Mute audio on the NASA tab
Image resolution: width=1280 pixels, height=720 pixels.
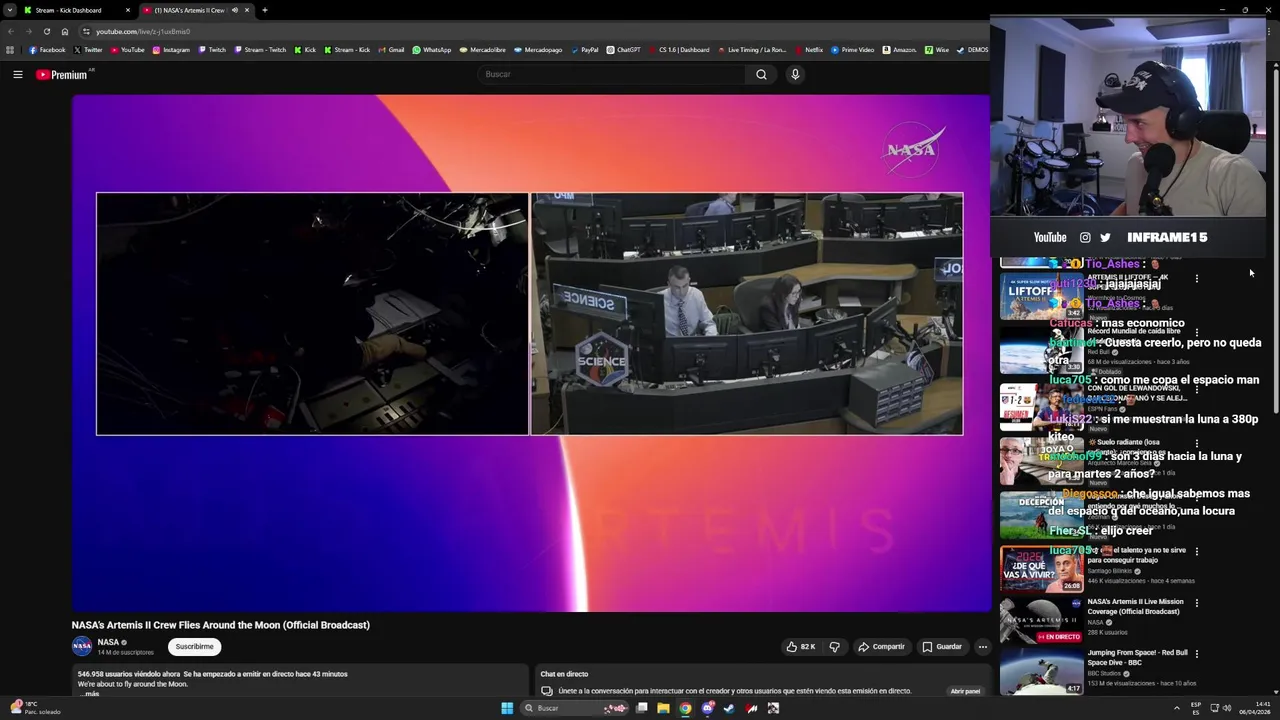235,10
